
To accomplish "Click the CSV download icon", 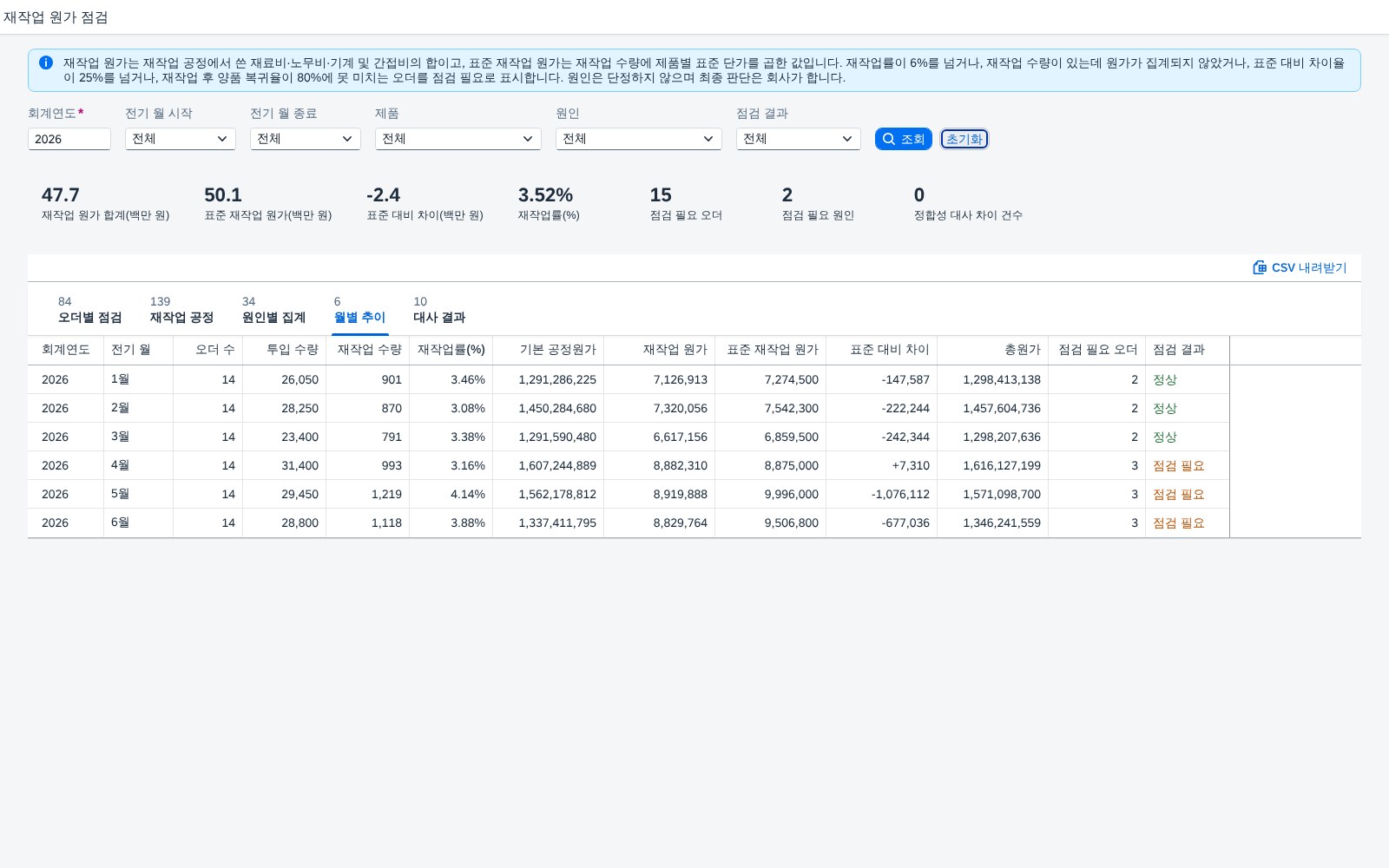I will [1260, 267].
